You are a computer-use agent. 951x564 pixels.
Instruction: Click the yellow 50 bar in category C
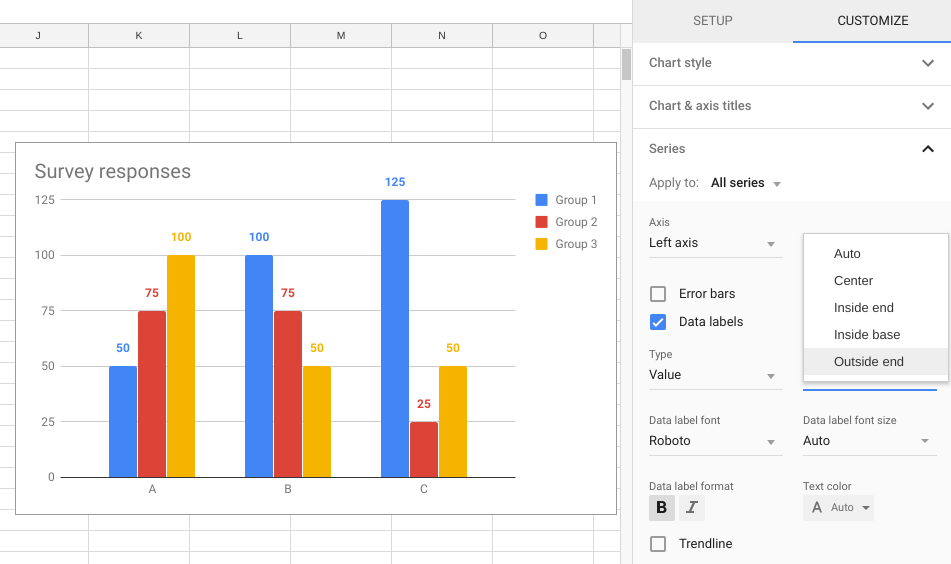[453, 421]
